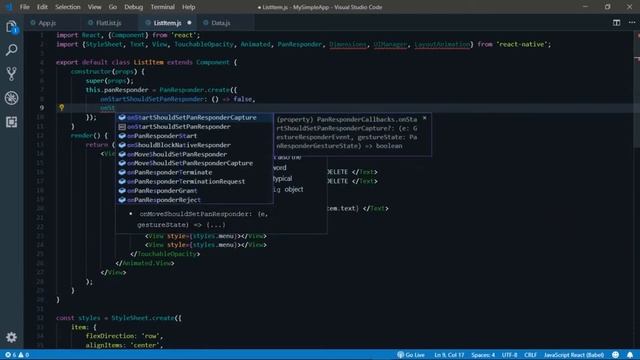Select onPanResponderTerminationRequest suggestion
640x360 pixels.
[x=194, y=182]
